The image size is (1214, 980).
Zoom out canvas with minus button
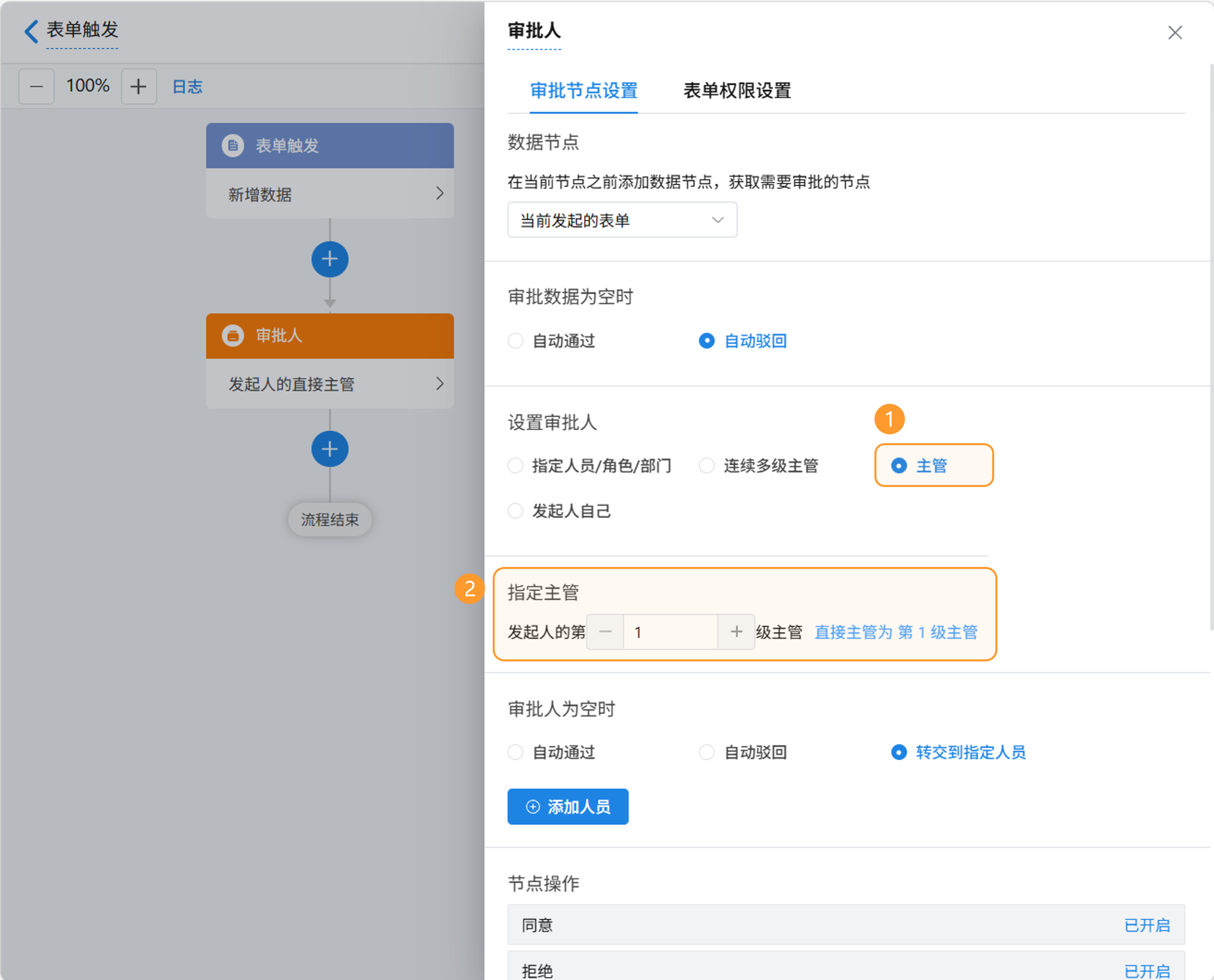point(37,86)
